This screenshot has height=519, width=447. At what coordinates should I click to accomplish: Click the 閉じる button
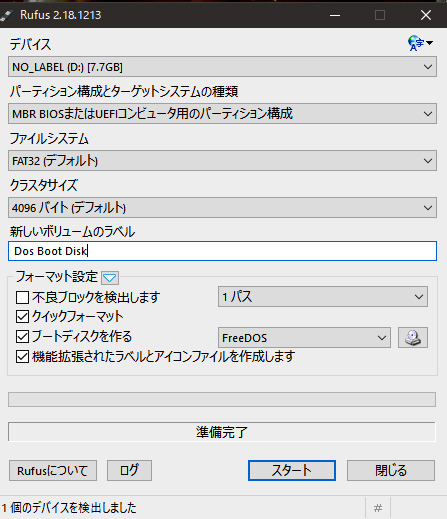click(391, 470)
